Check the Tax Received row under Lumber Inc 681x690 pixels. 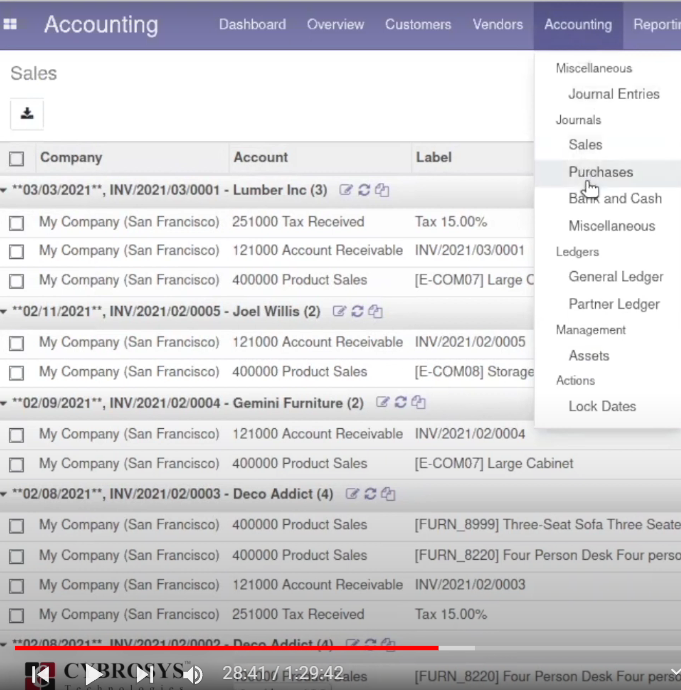[x=17, y=223]
